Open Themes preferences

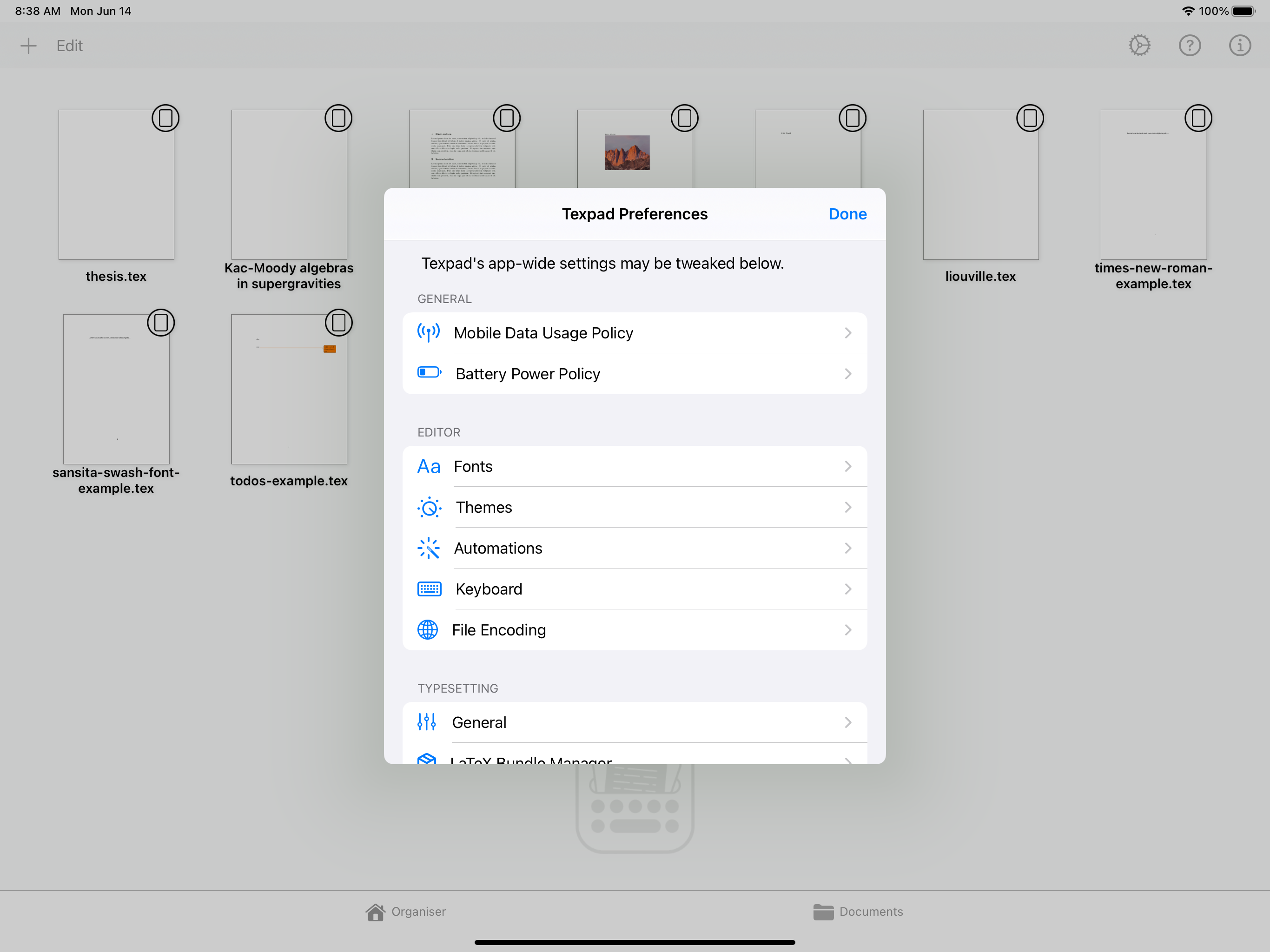pyautogui.click(x=635, y=508)
